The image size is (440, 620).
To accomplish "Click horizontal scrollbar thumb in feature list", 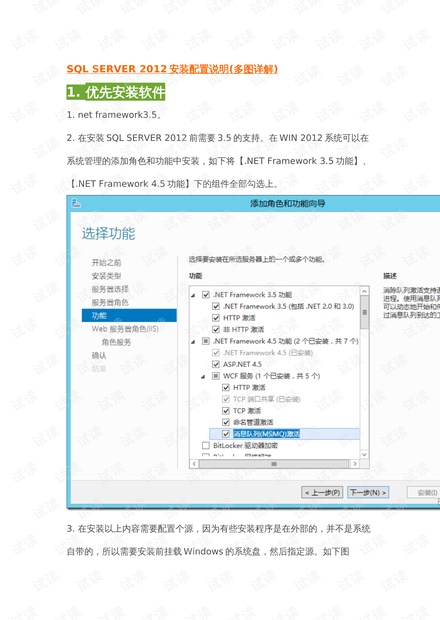I will [x=274, y=463].
